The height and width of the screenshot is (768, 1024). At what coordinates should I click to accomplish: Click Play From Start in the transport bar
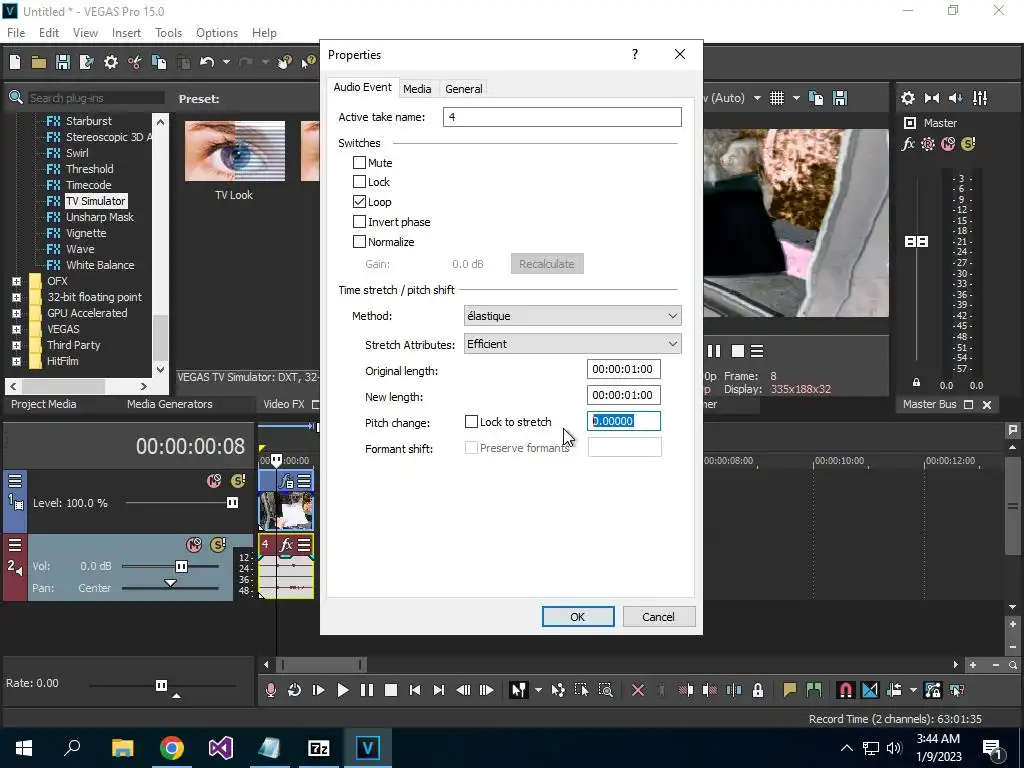(319, 690)
